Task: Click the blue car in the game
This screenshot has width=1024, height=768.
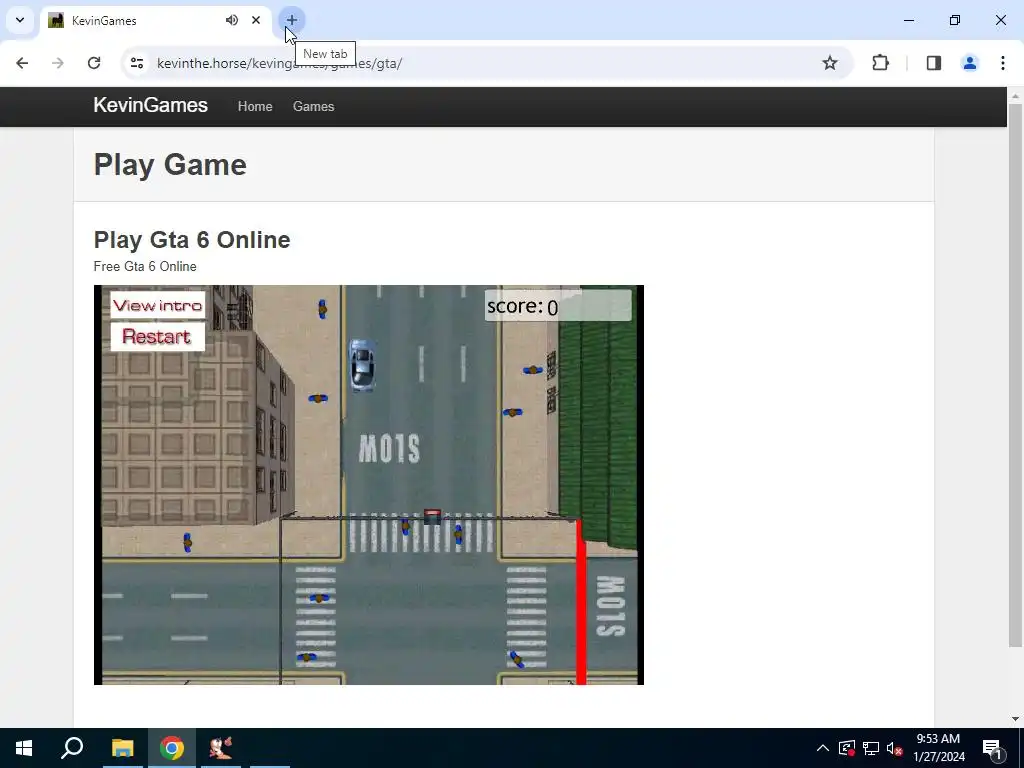Action: [x=362, y=365]
